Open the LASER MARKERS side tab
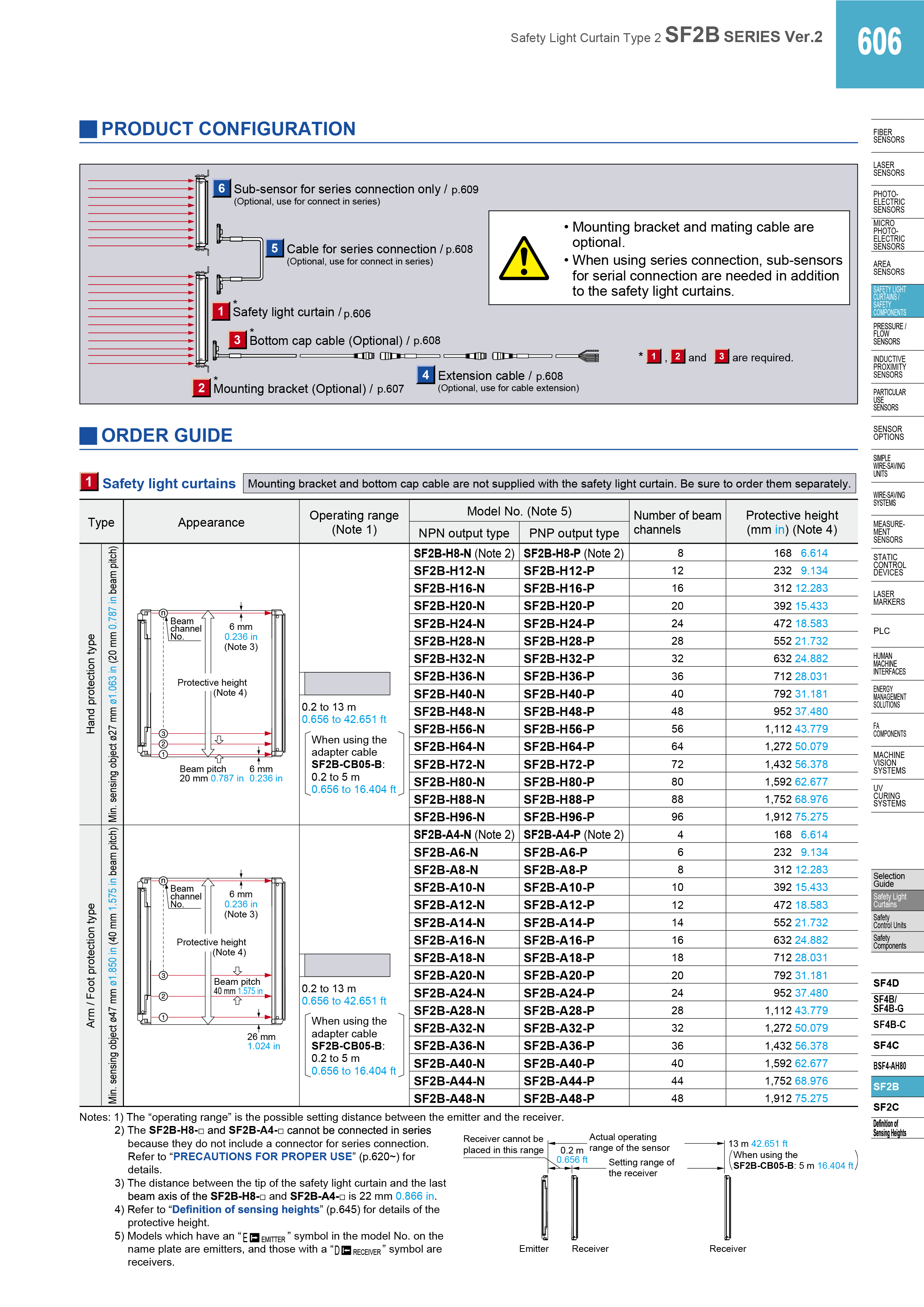This screenshot has height=1307, width=924. coord(897,598)
